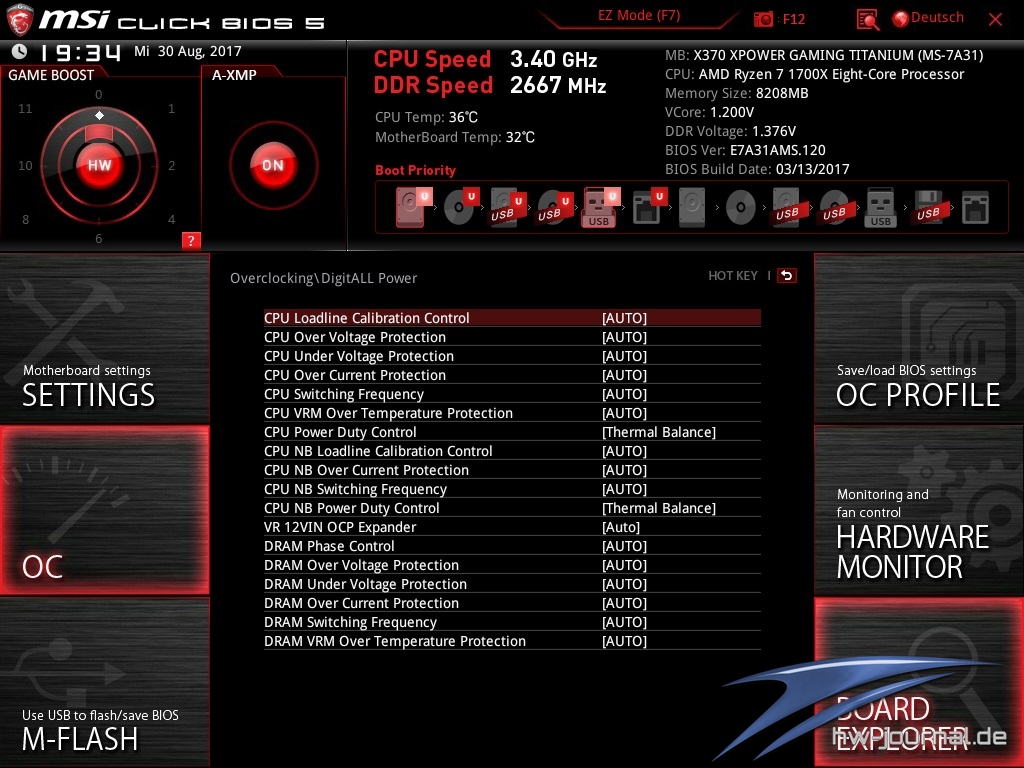The height and width of the screenshot is (768, 1024).
Task: Click the CPU NB Over Current Protection row
Action: point(512,470)
